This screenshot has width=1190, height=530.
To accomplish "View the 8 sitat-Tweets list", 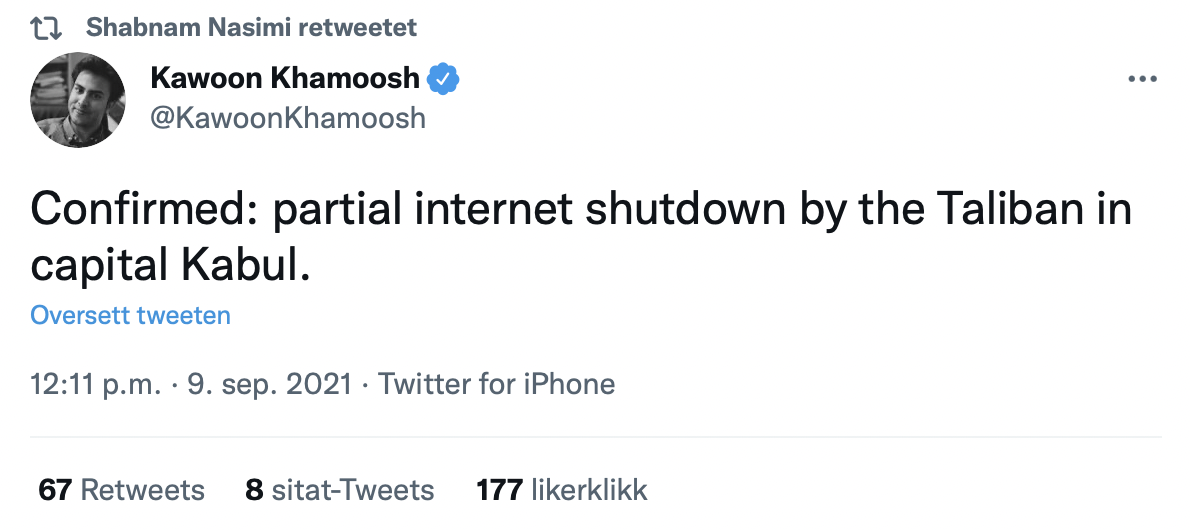I will 340,490.
